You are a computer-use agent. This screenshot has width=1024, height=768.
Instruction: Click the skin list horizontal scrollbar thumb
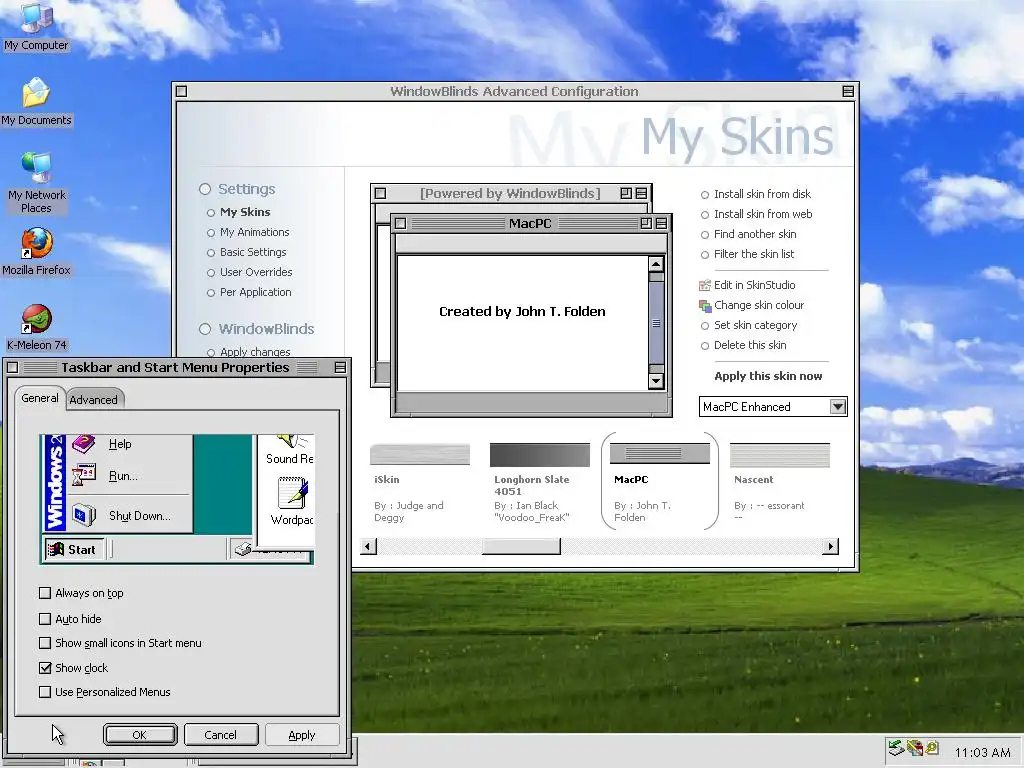tap(521, 547)
